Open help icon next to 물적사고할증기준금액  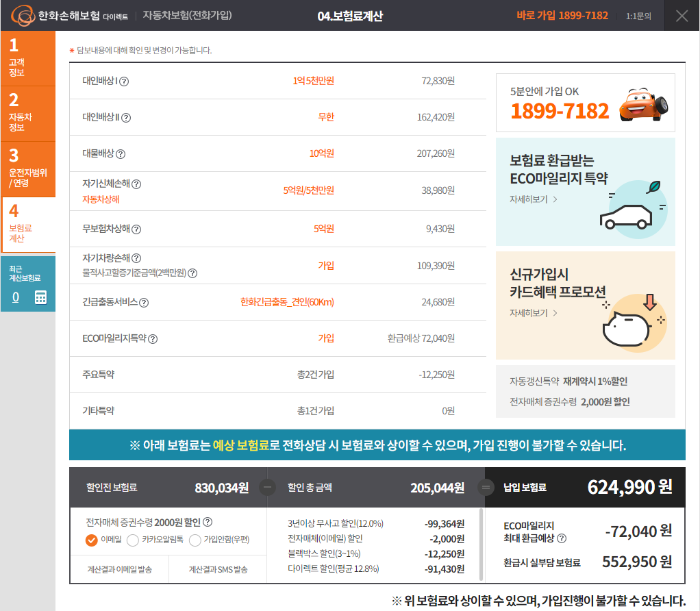(192, 273)
